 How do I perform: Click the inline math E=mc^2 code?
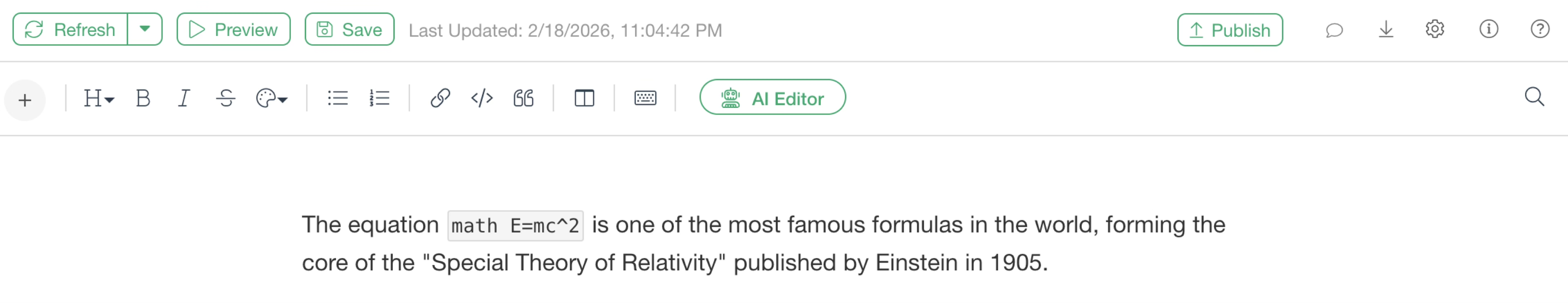(515, 226)
